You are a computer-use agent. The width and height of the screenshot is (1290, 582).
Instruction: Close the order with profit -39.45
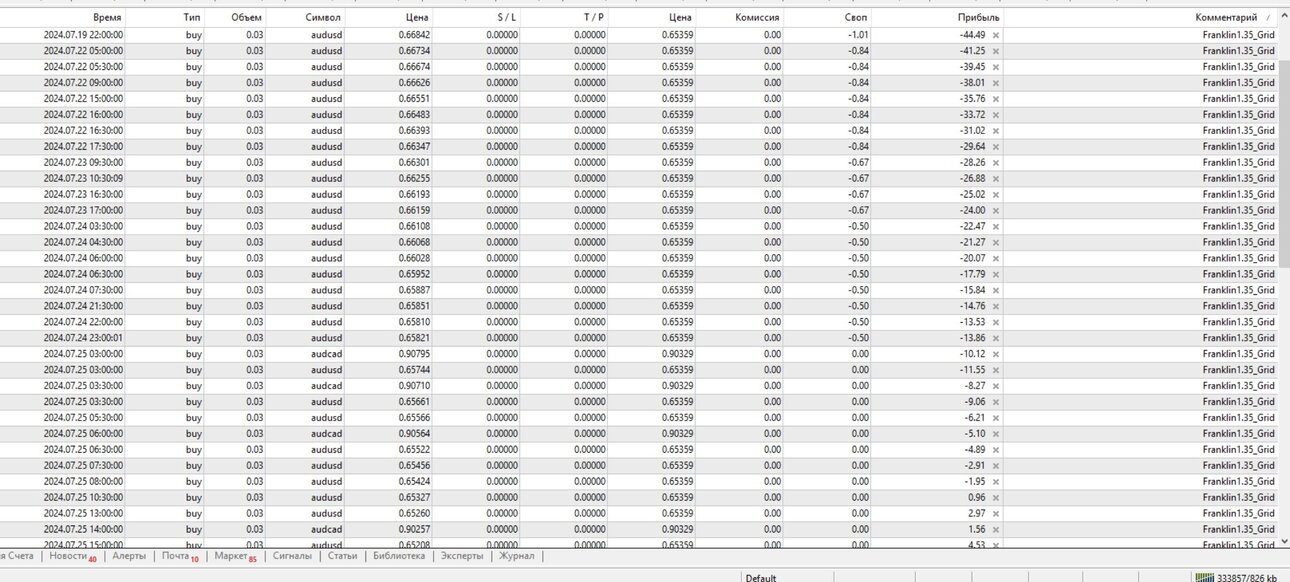(995, 67)
